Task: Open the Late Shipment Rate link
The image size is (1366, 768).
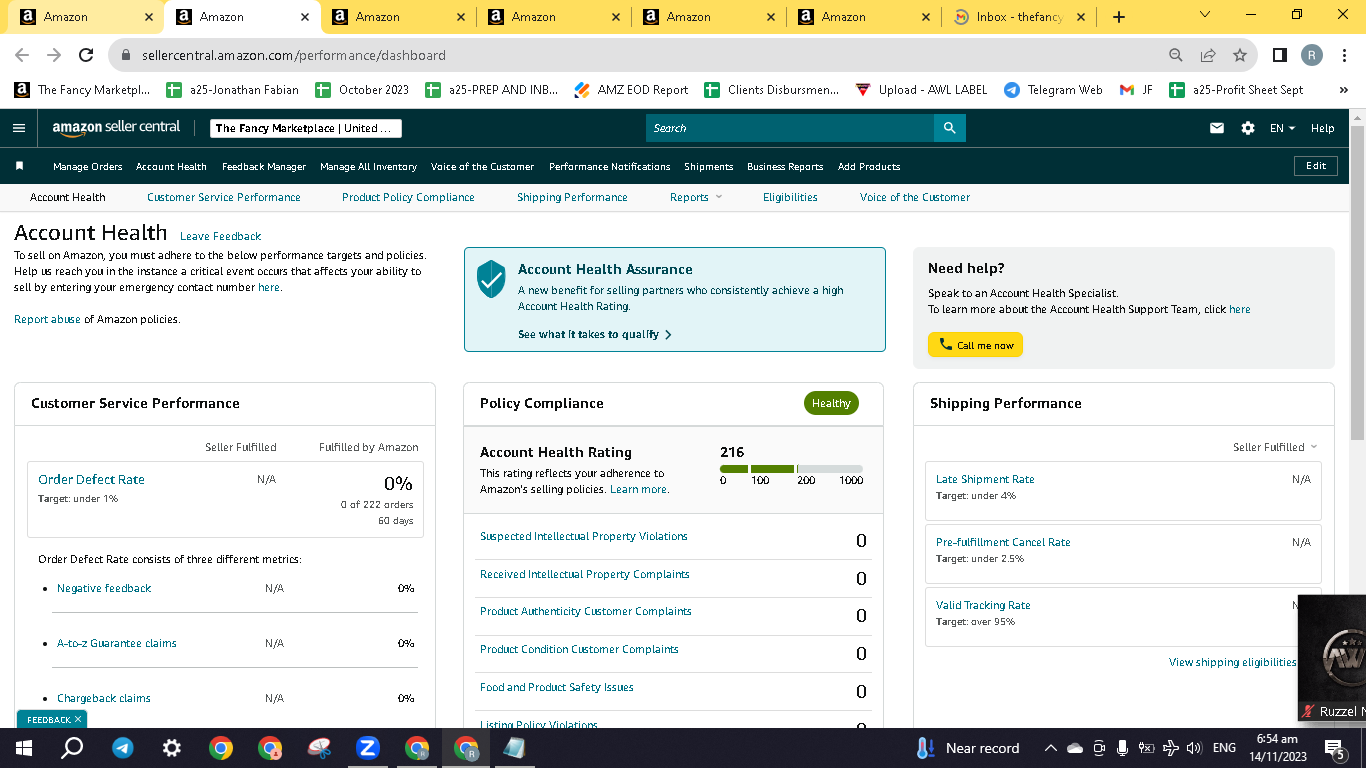Action: pos(985,479)
